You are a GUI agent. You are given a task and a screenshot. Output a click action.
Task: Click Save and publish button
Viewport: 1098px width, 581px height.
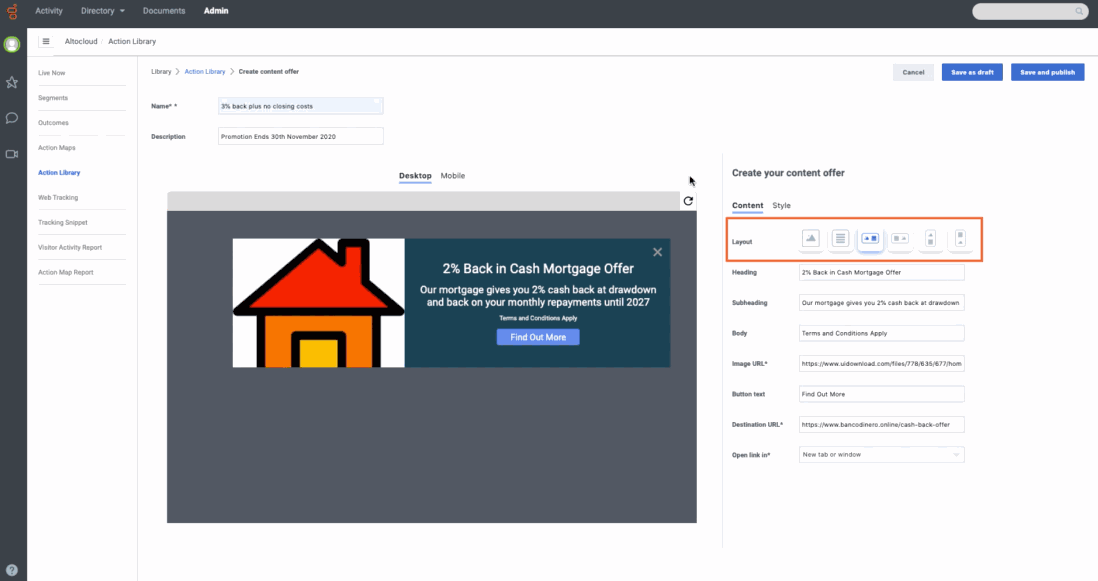click(1047, 73)
